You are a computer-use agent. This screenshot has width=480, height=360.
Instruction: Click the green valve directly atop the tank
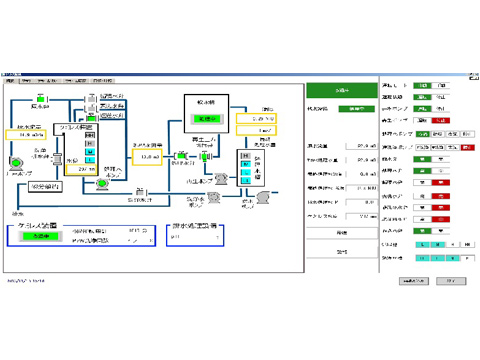point(91,117)
